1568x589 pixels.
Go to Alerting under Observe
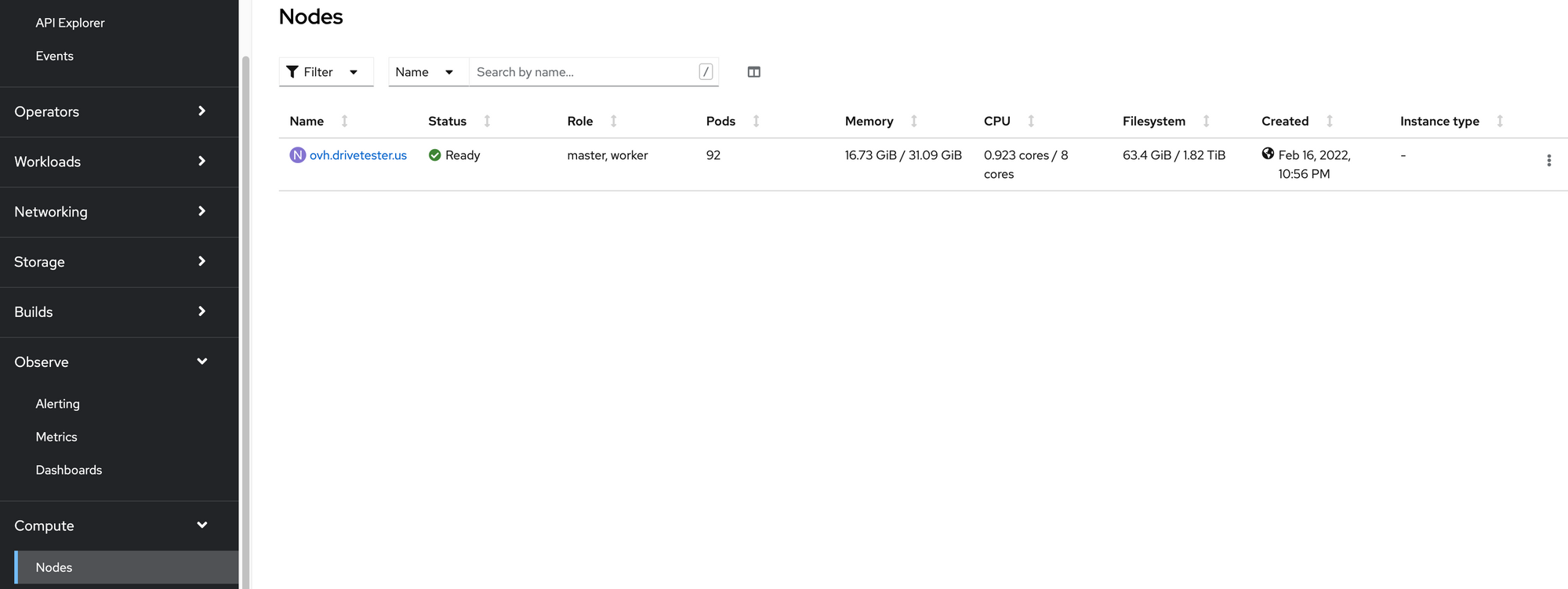[x=57, y=404]
